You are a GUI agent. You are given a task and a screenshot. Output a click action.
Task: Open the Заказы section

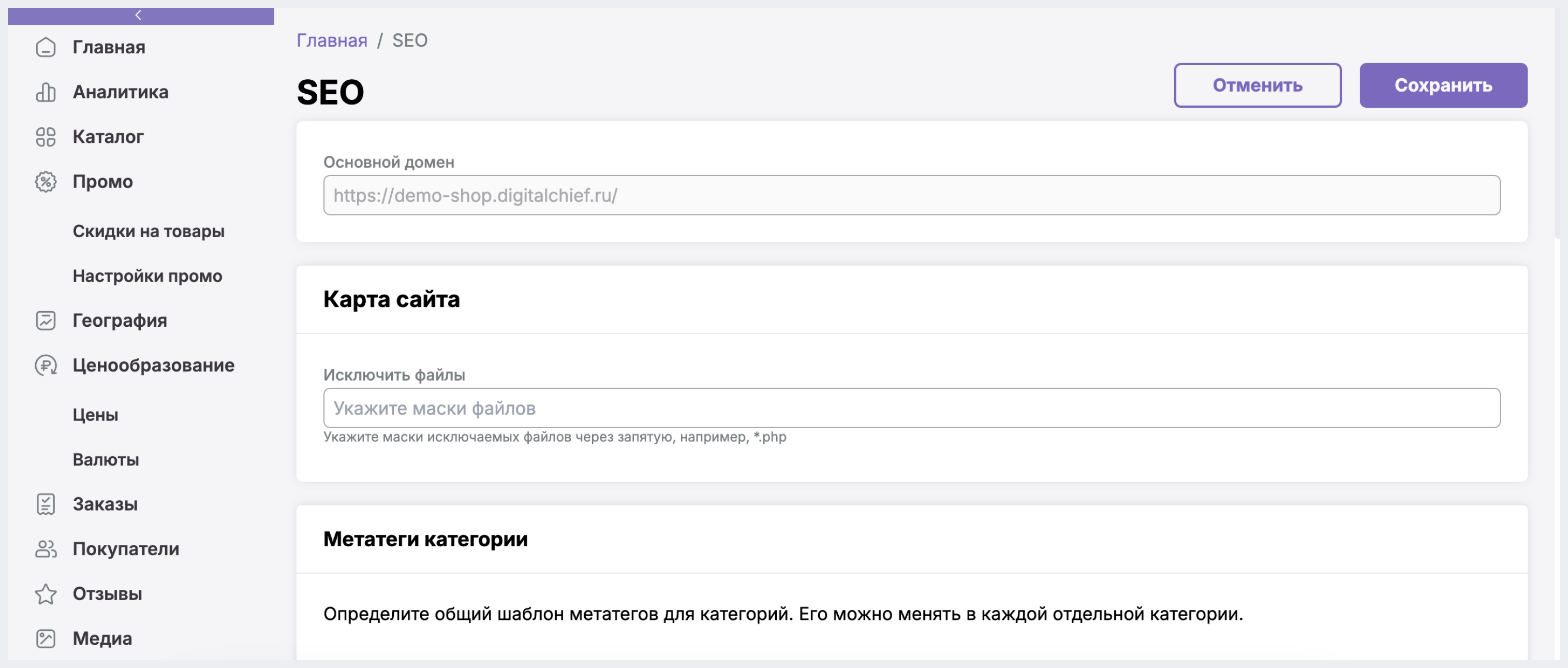pyautogui.click(x=105, y=504)
